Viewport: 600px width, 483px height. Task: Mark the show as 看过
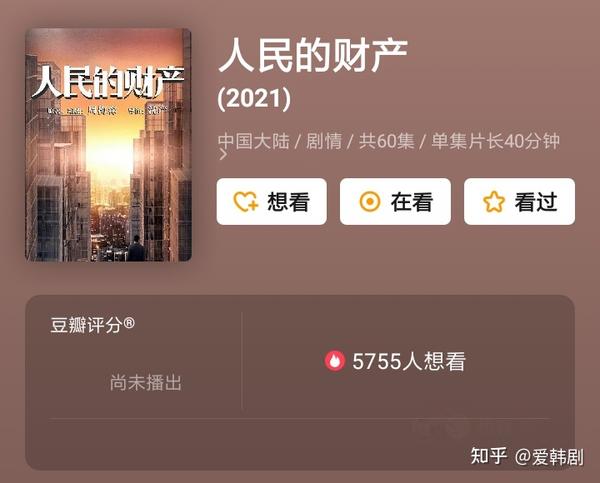pos(519,201)
